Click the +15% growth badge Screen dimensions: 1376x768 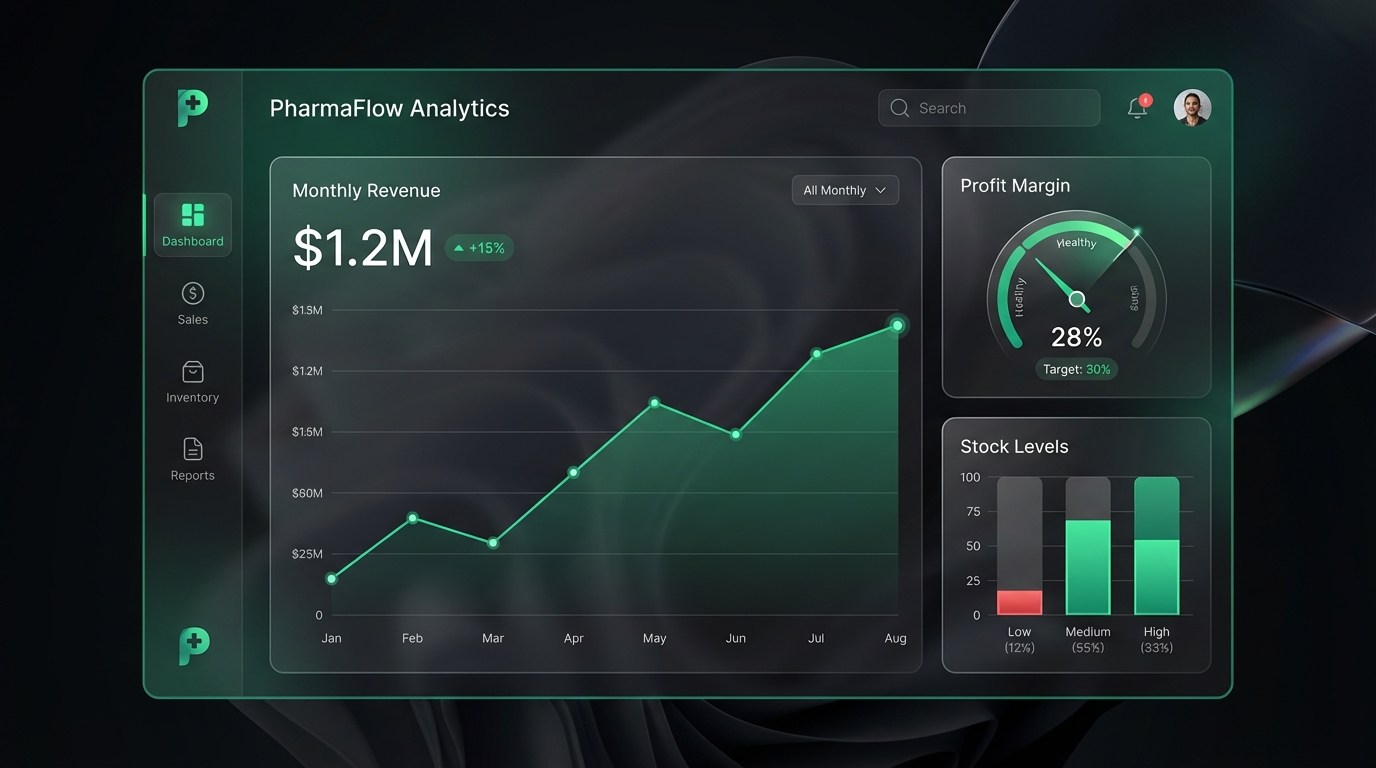click(479, 248)
